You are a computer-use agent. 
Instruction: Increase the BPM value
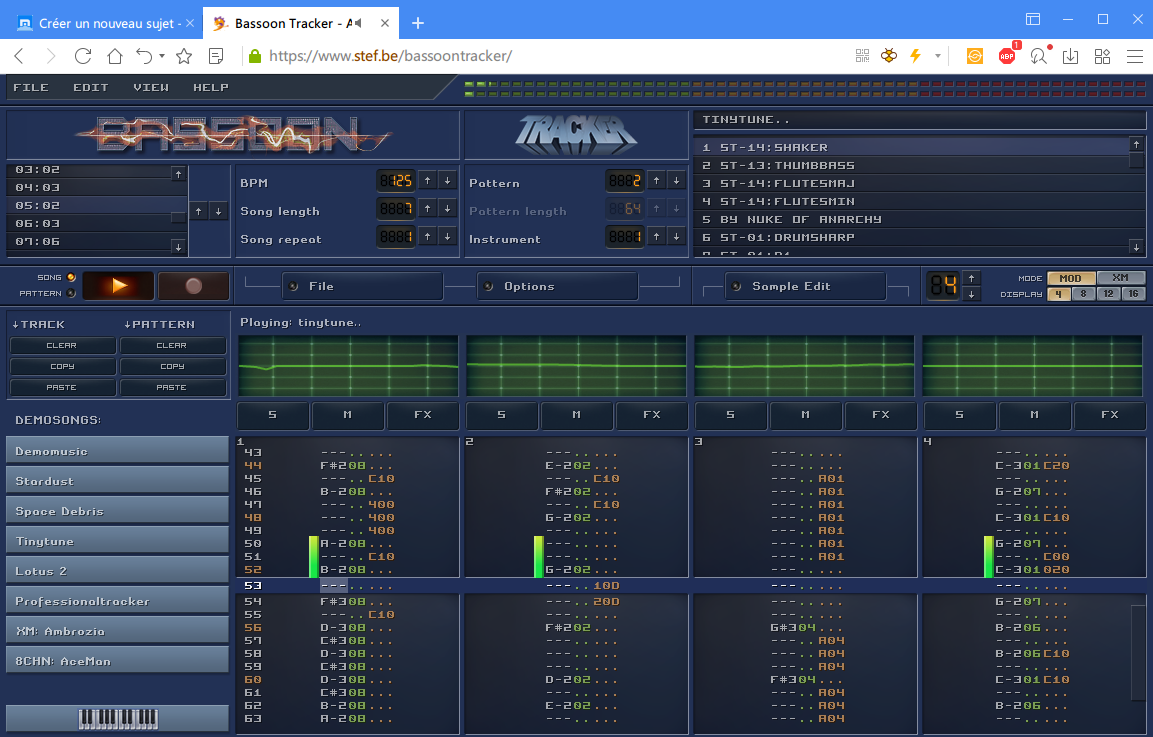[x=427, y=180]
